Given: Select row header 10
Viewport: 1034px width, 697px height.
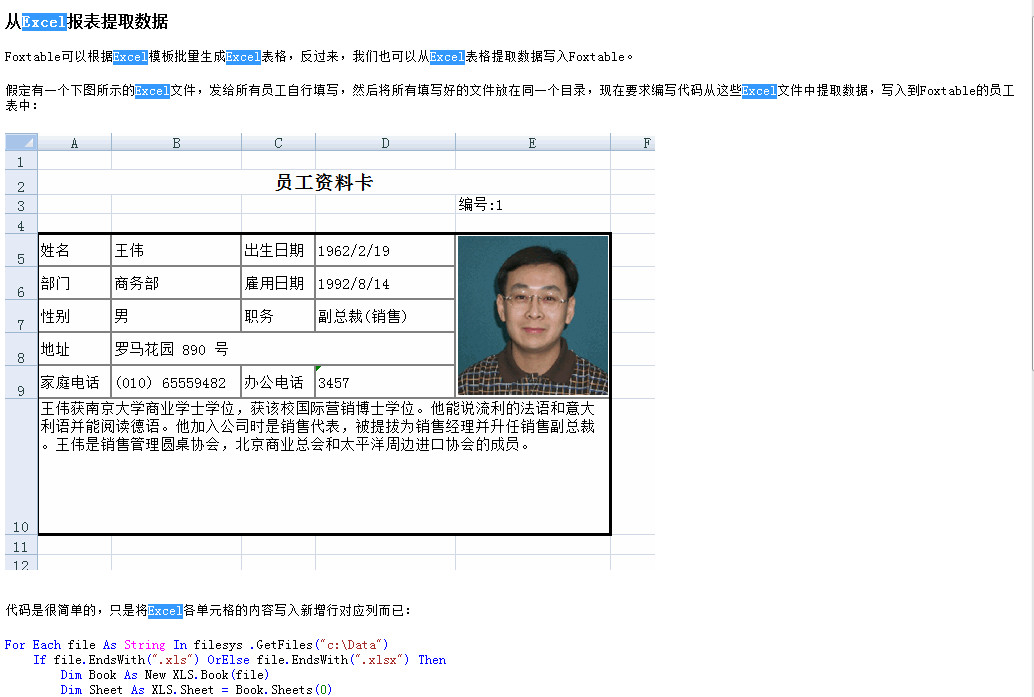Looking at the screenshot, I should point(21,466).
